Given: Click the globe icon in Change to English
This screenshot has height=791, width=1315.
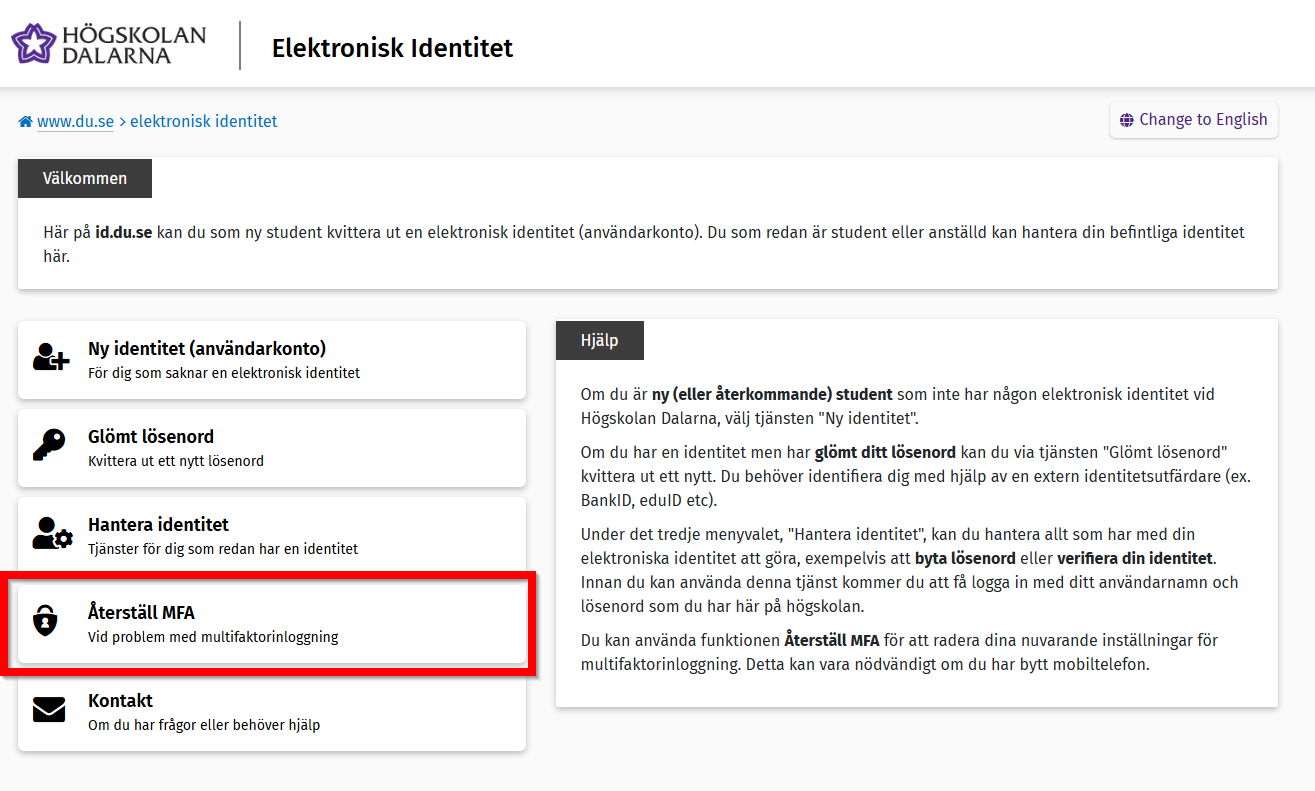Looking at the screenshot, I should 1128,119.
